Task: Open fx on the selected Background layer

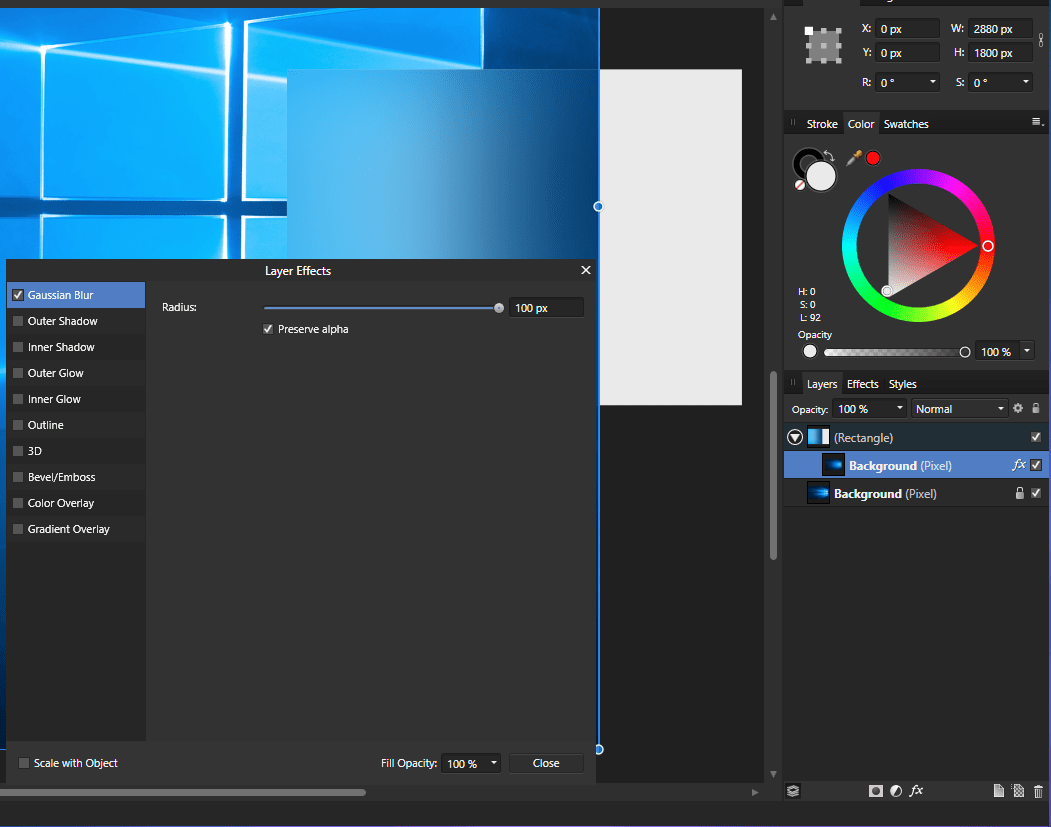Action: [1019, 464]
